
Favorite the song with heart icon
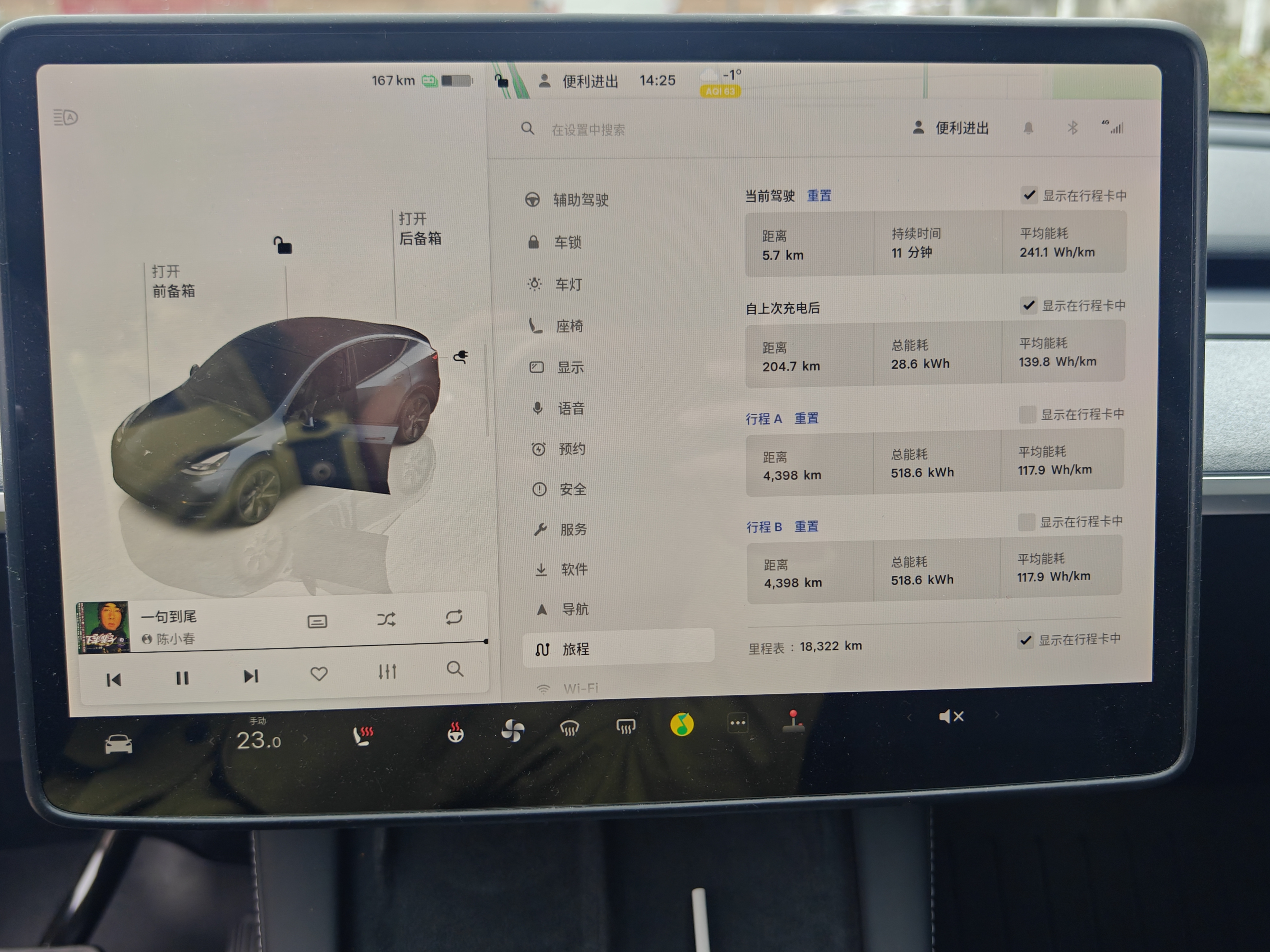click(x=319, y=674)
